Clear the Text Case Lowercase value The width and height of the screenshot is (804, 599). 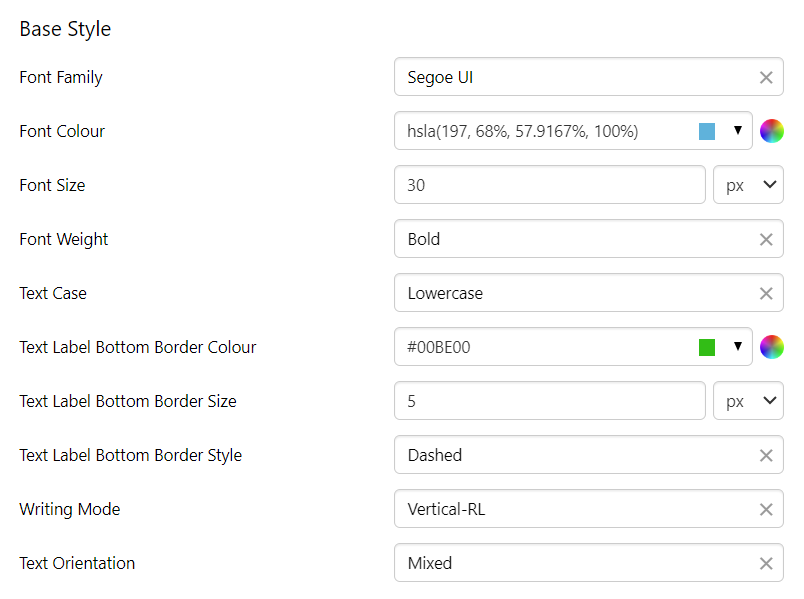click(766, 293)
